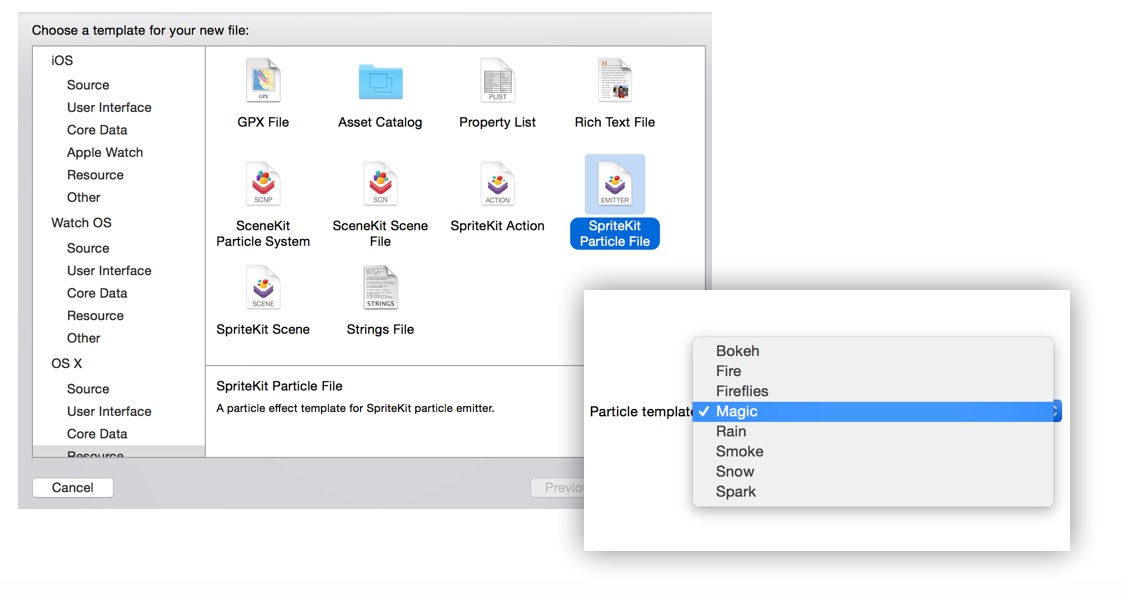
Task: Select the GPX File template icon
Action: tap(263, 82)
